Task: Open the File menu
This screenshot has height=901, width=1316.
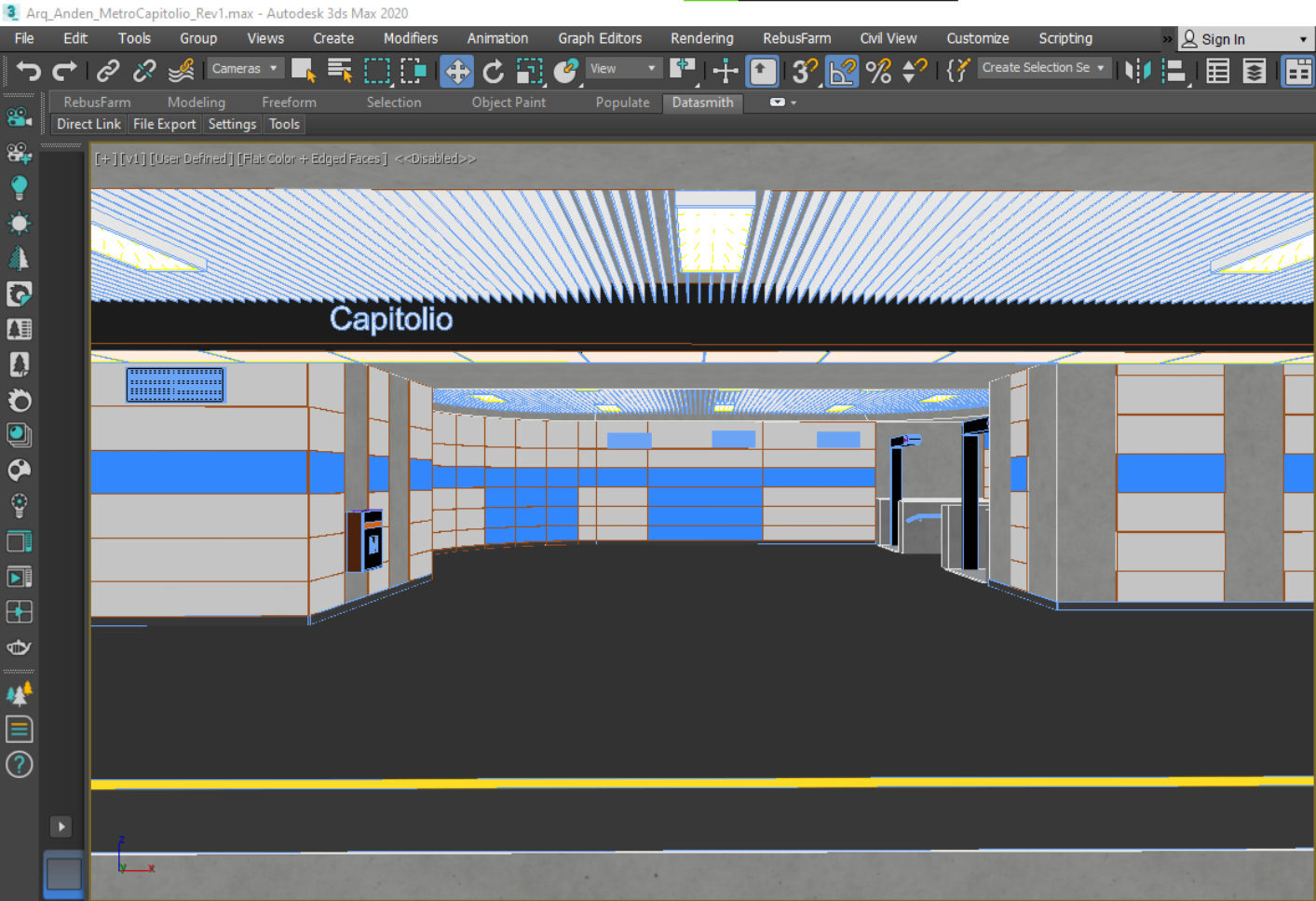Action: point(24,38)
